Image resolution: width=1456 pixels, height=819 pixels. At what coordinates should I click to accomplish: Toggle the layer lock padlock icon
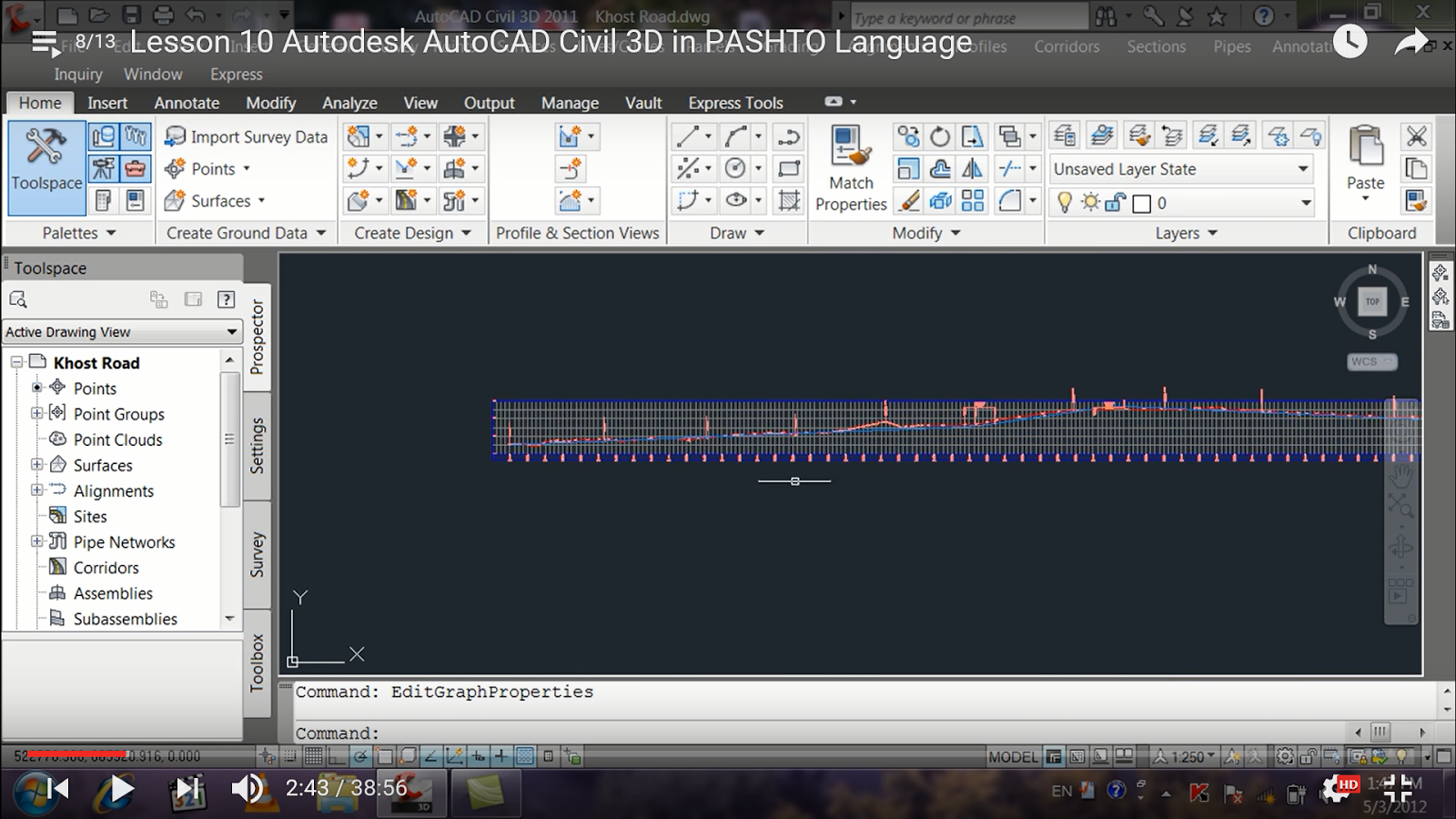click(1114, 202)
